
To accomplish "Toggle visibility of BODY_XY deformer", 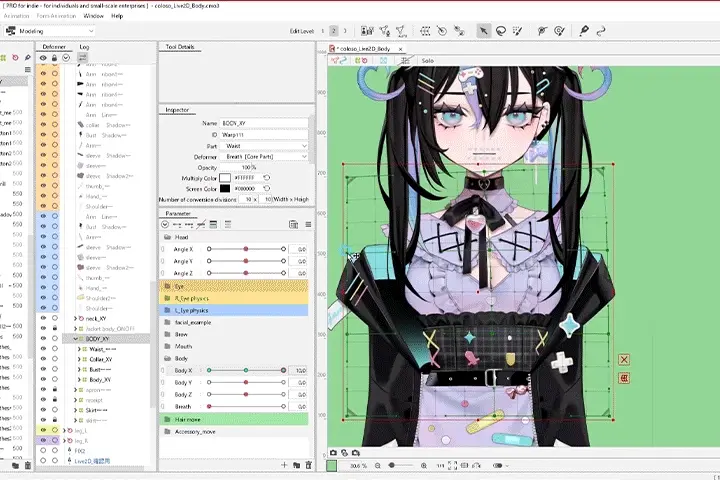I will point(43,339).
